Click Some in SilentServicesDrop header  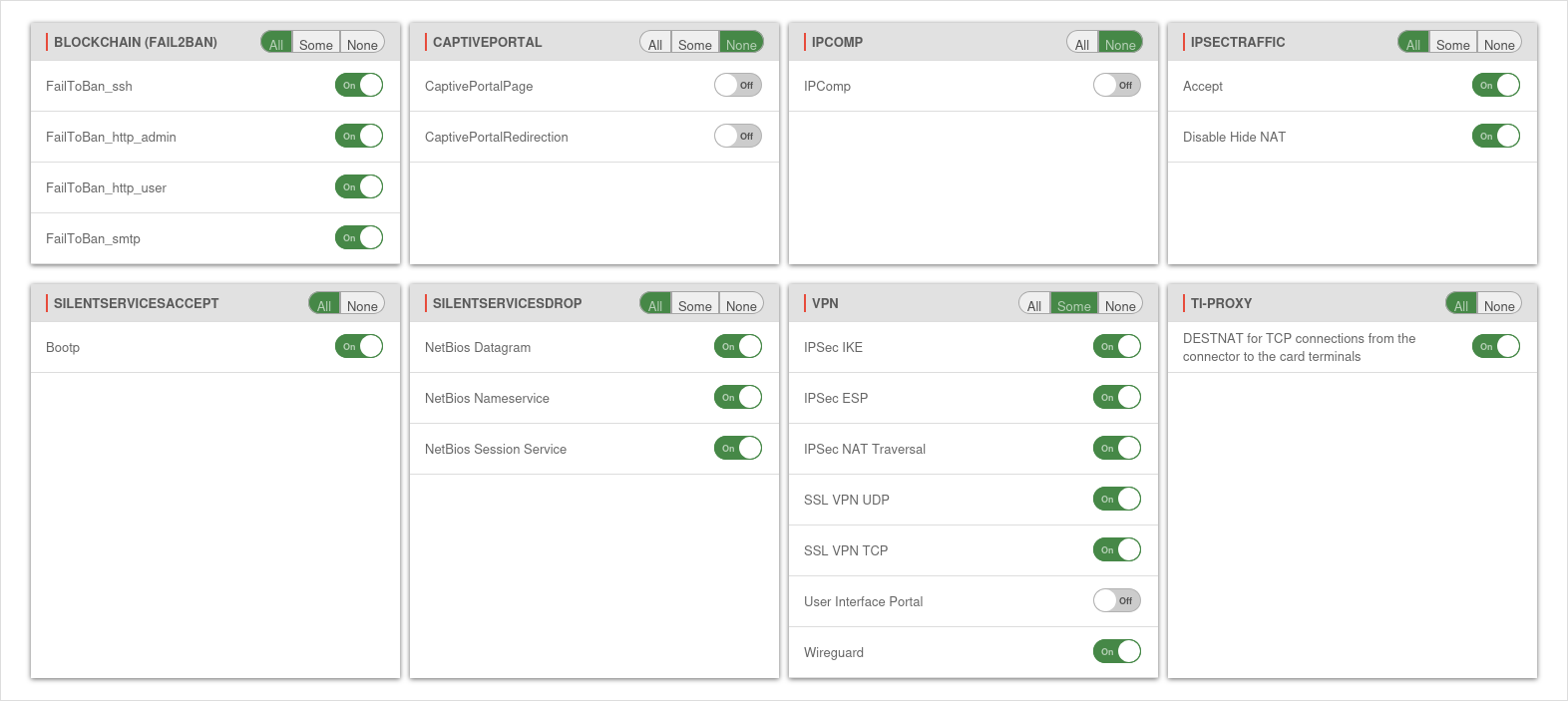tap(695, 305)
